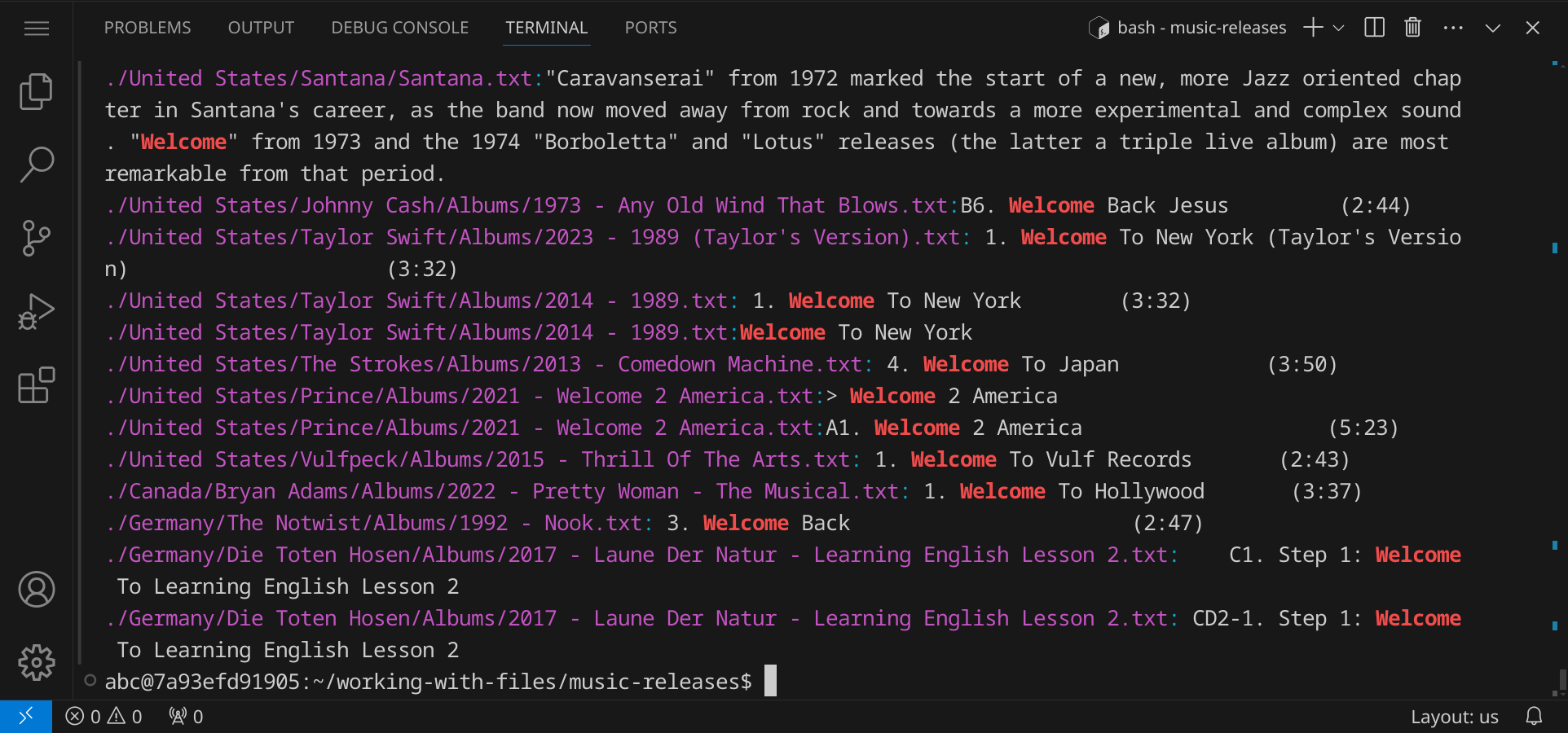Kill terminal with the trash icon
Viewport: 1568px width, 733px height.
coord(1412,28)
